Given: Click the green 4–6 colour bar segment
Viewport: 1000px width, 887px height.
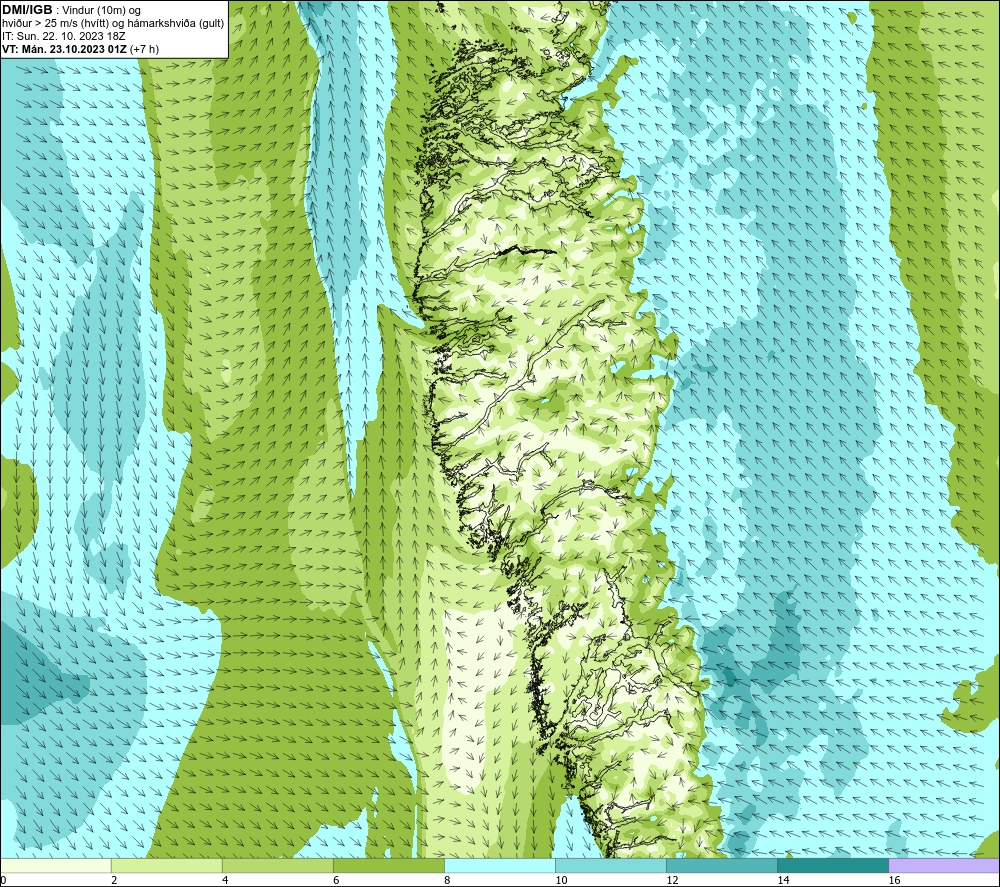Looking at the screenshot, I should pyautogui.click(x=277, y=866).
